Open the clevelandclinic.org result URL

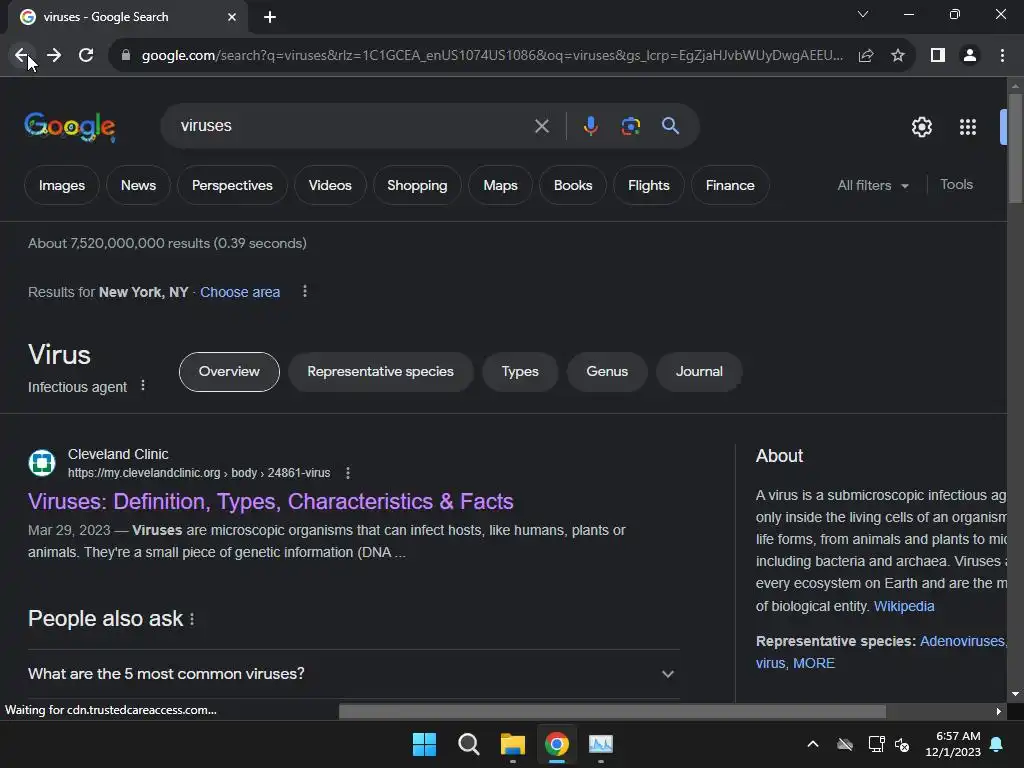pyautogui.click(x=199, y=473)
